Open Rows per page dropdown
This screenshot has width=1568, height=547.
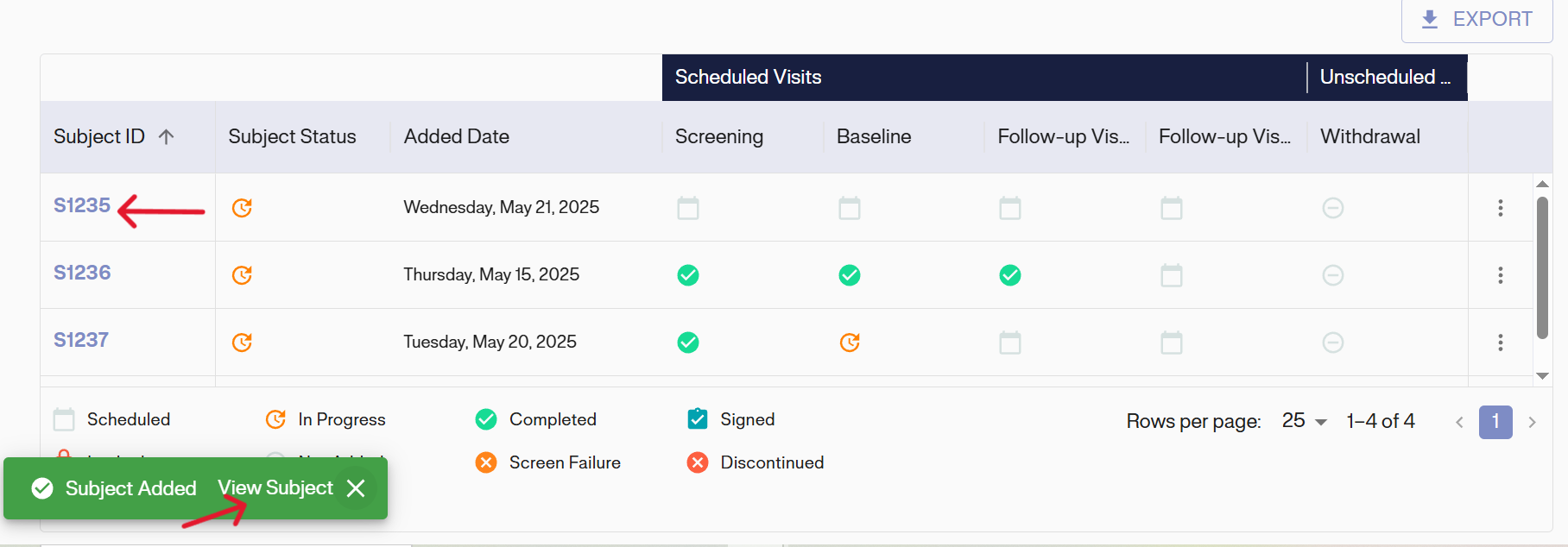click(x=1305, y=421)
